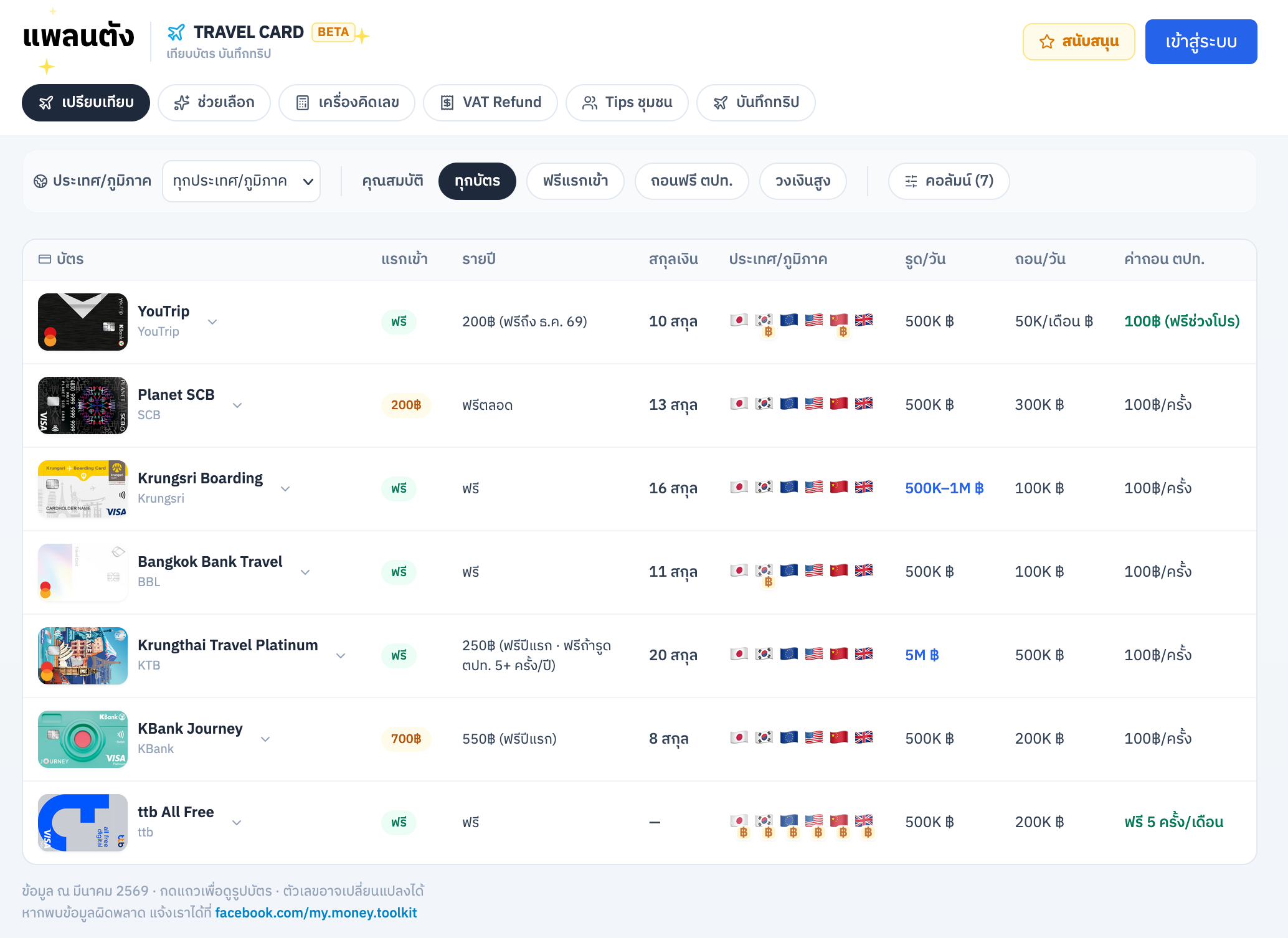Open the คอลัมน์ (7) column selector
This screenshot has height=938, width=1288.
point(949,181)
